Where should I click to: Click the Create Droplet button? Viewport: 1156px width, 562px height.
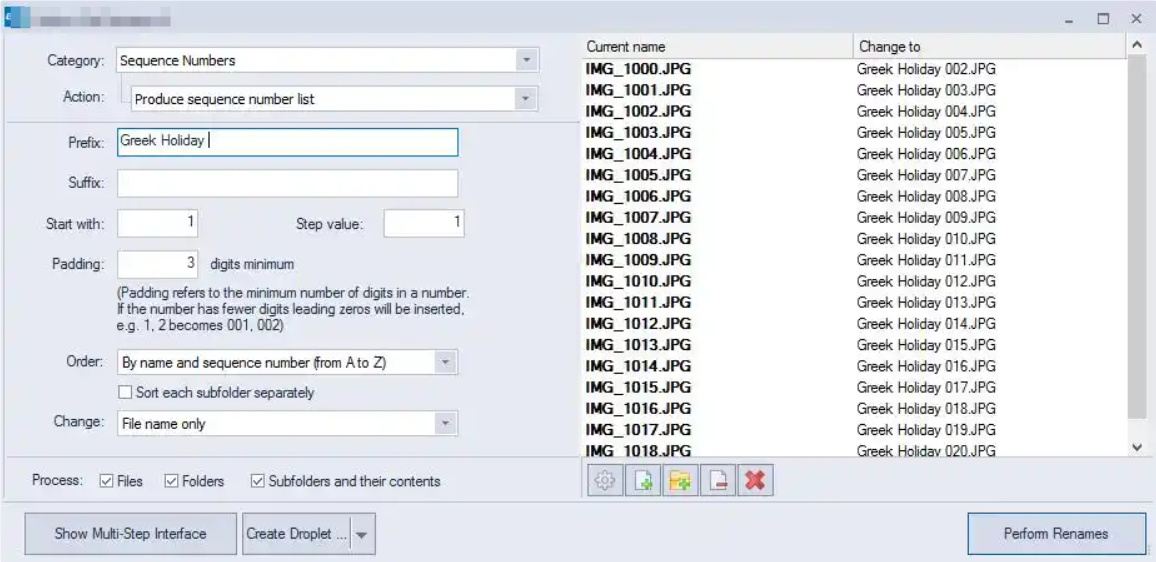coord(297,534)
